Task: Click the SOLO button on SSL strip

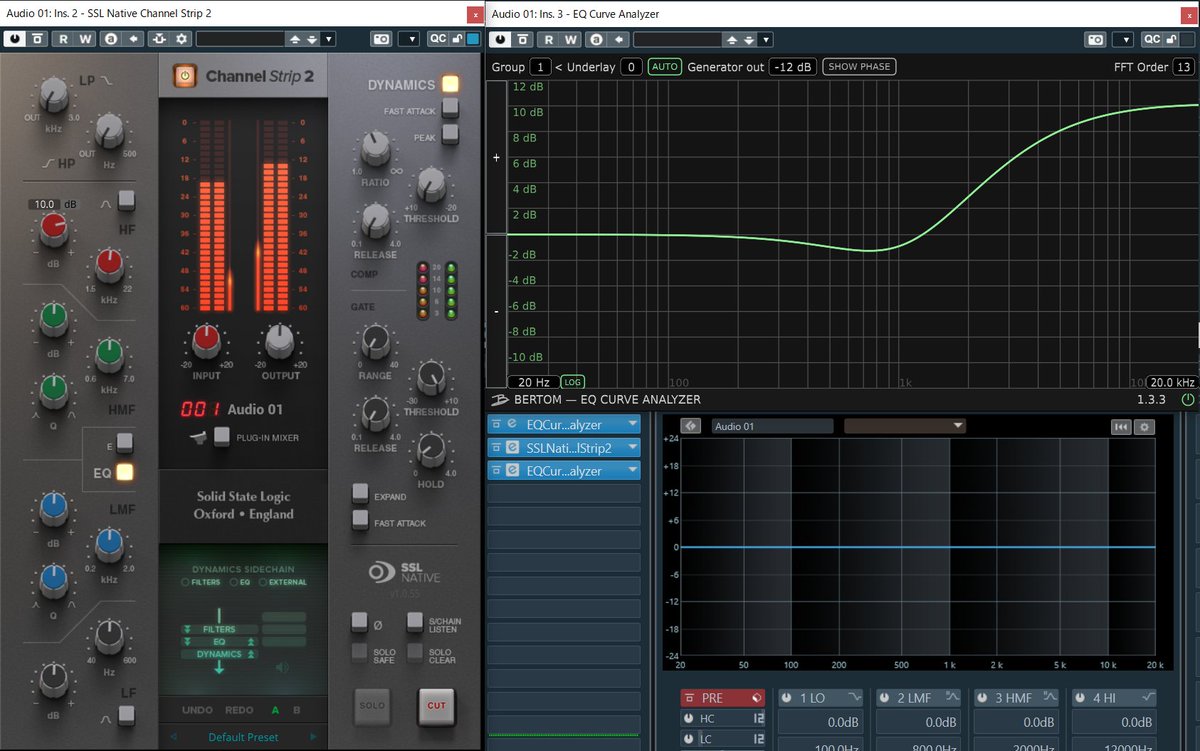Action: pos(371,705)
